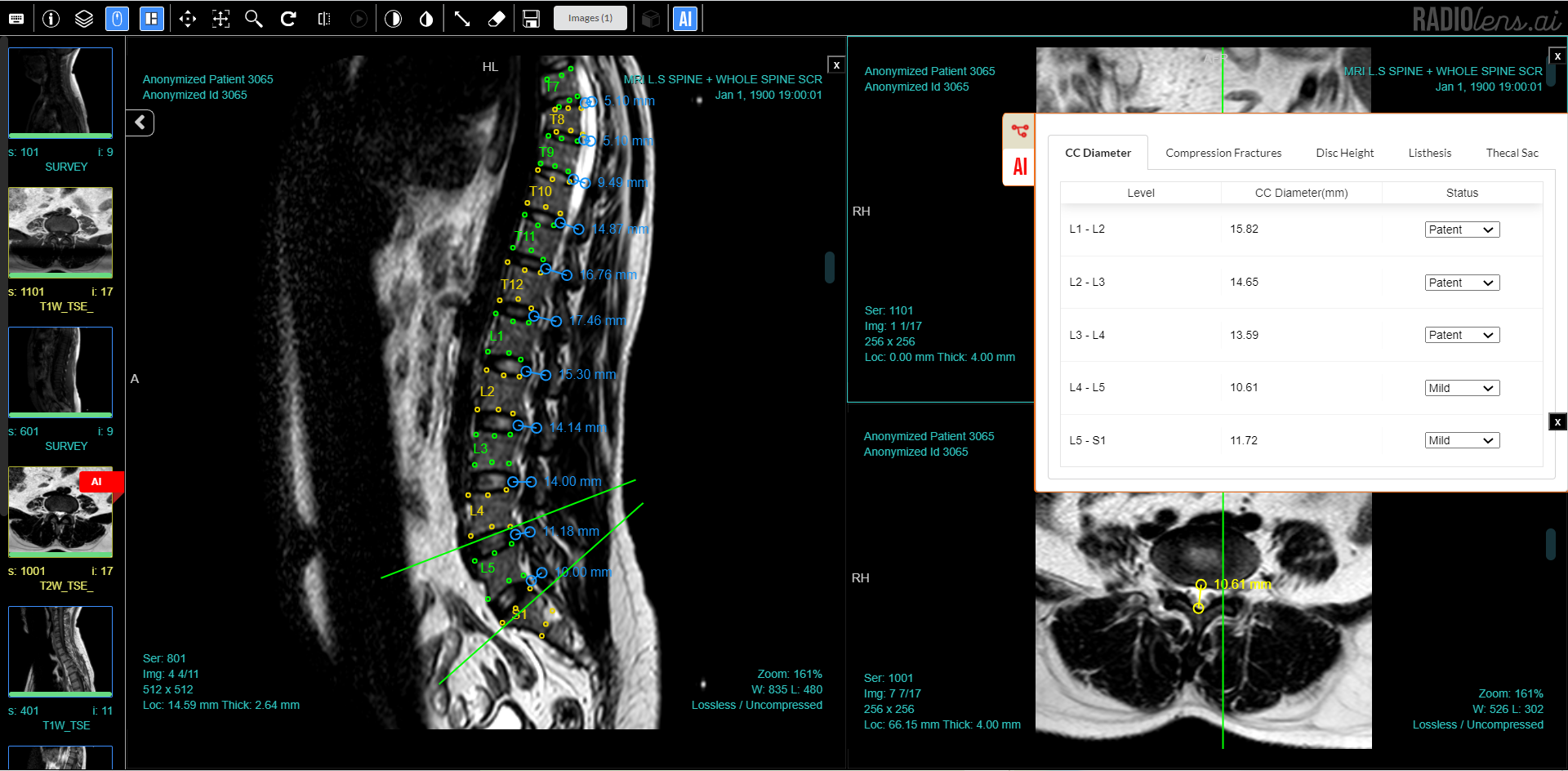The height and width of the screenshot is (771, 1568).
Task: Select the magnifier zoom tool
Action: coord(254,19)
